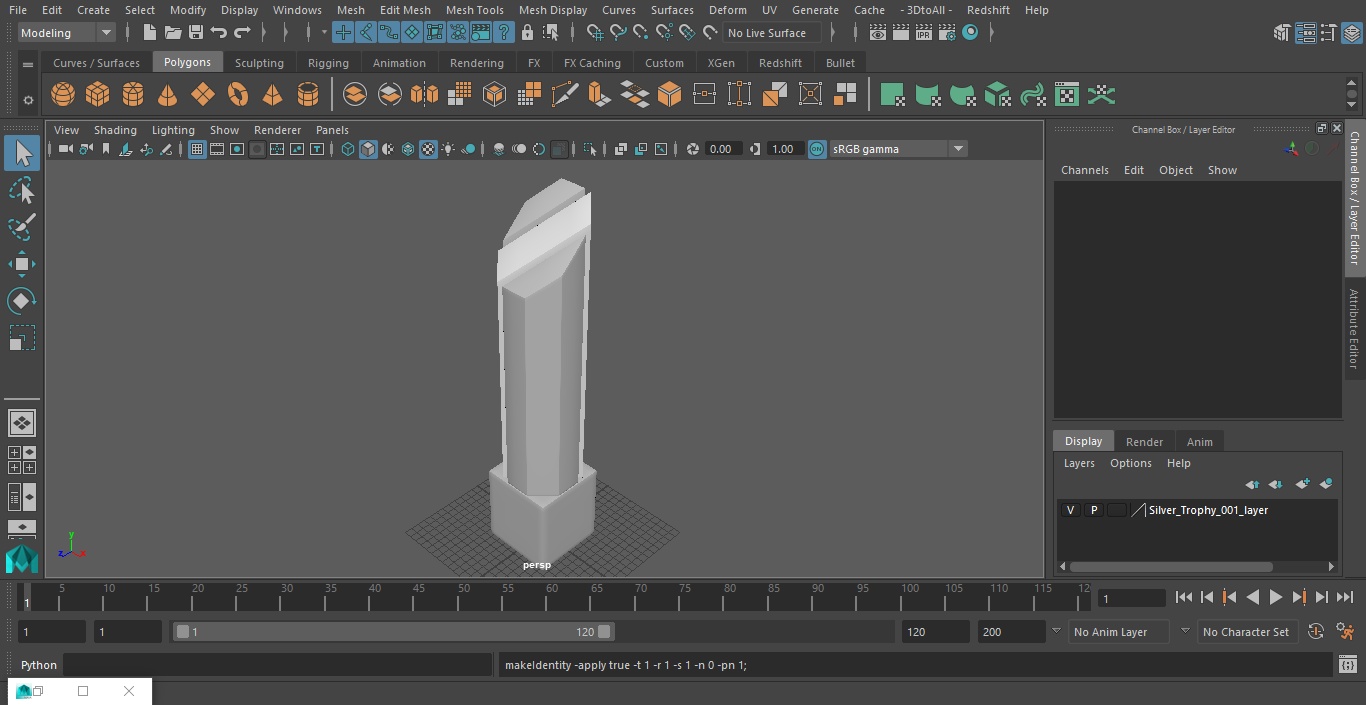Screen dimensions: 1366x705
Task: Click the Mirror geometry shelf icon
Action: tap(425, 95)
